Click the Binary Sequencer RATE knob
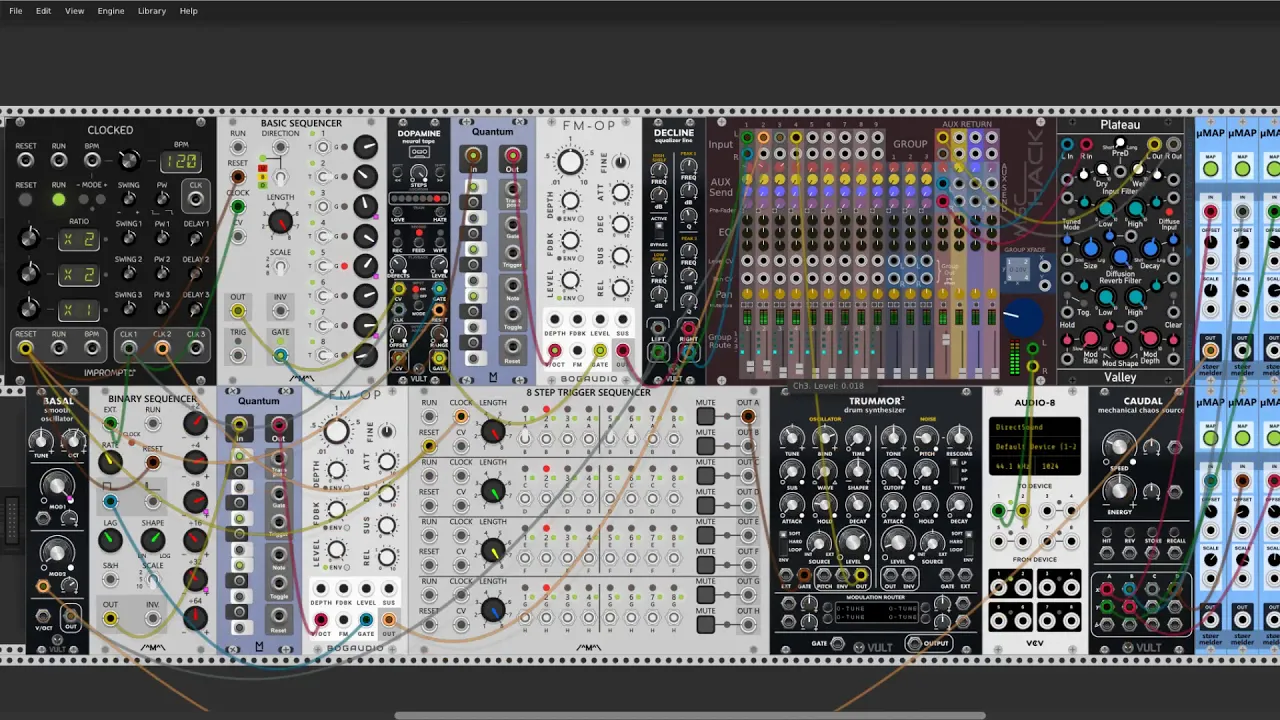 tap(109, 462)
